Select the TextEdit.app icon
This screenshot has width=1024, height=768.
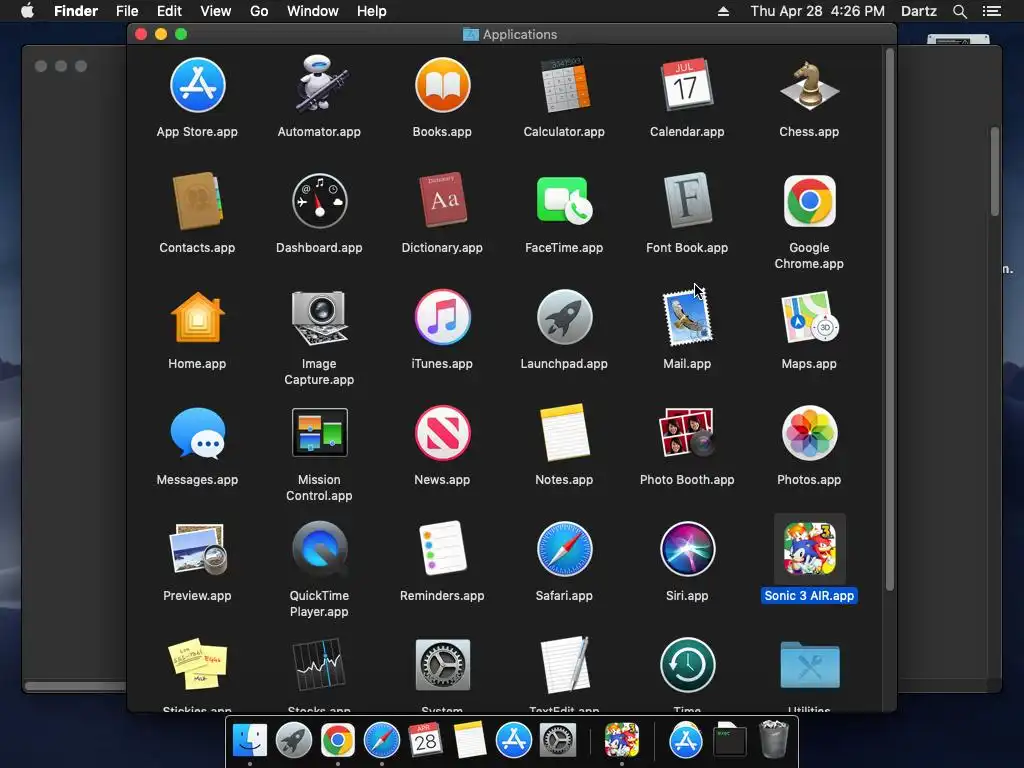pos(564,664)
